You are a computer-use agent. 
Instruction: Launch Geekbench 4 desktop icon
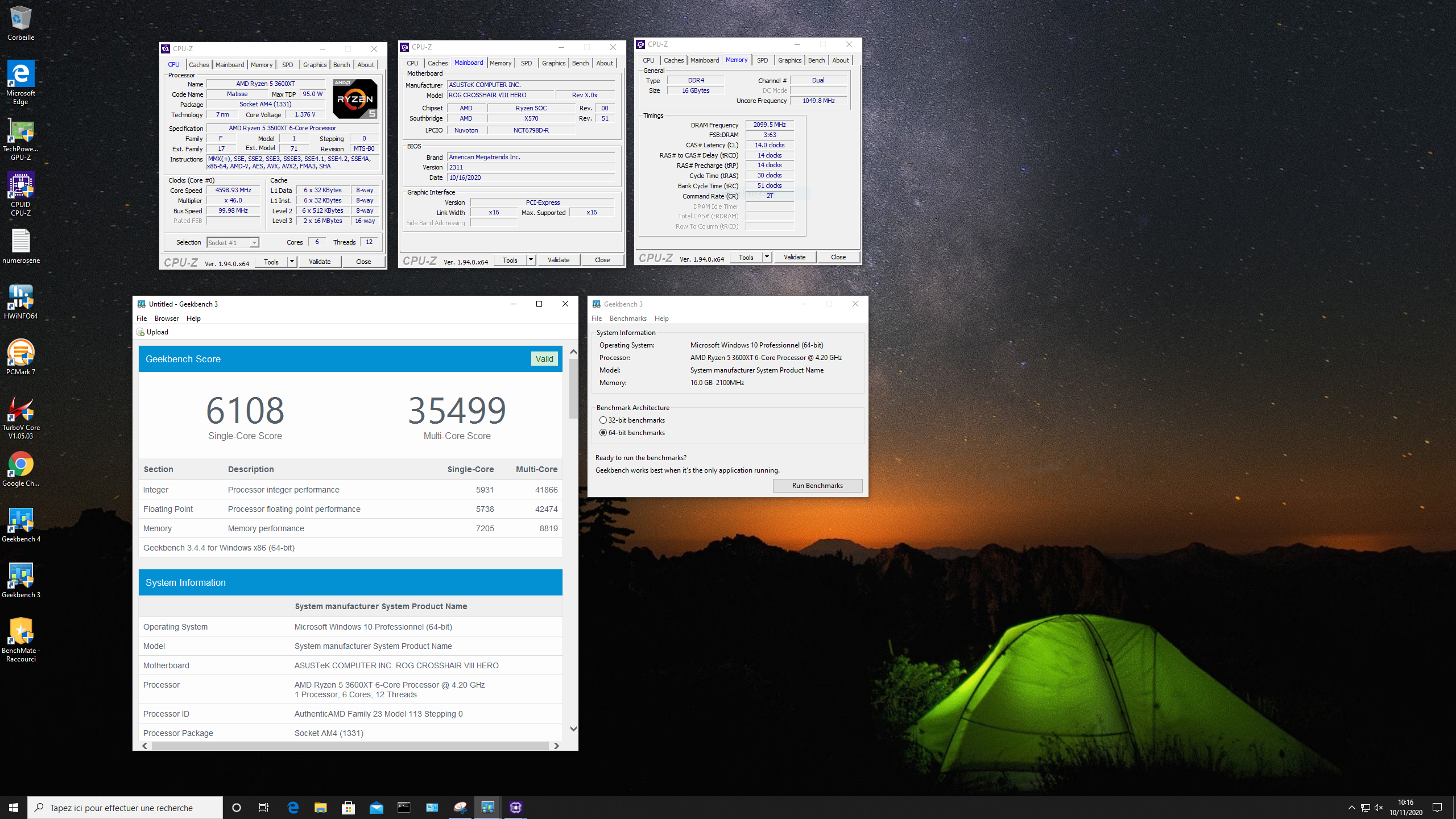point(20,524)
